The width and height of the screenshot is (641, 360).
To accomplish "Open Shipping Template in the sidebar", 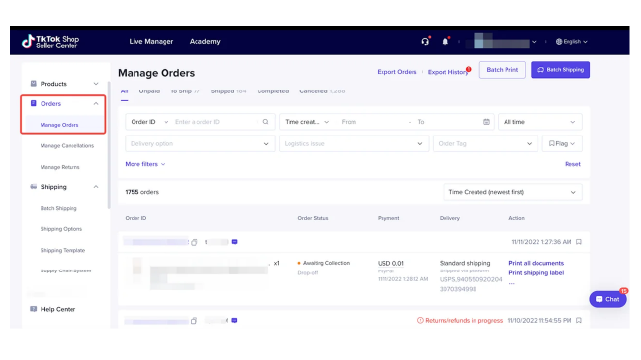I will tap(63, 250).
